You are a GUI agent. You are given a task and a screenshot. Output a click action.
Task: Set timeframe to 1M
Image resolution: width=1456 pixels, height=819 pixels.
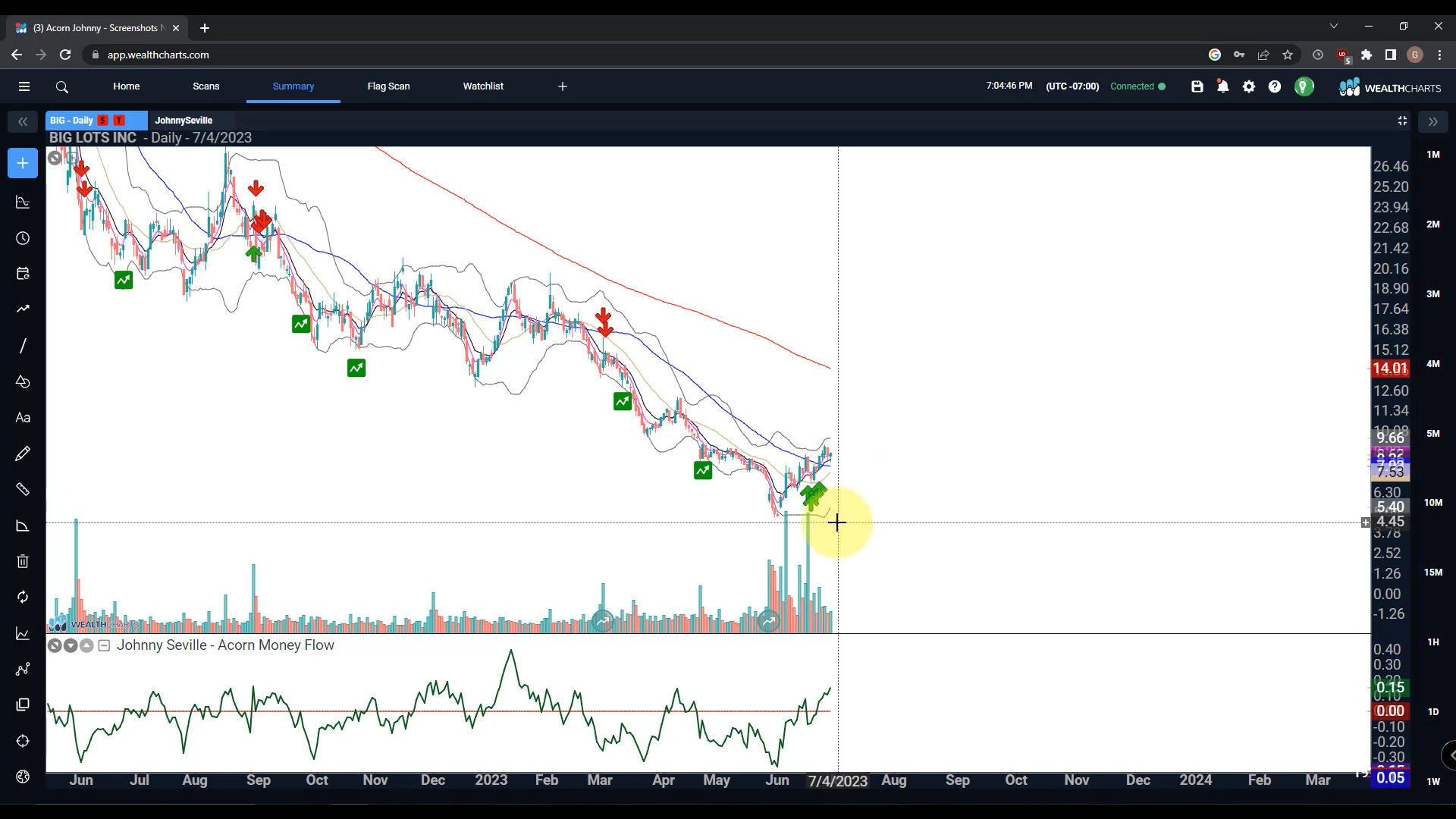[x=1433, y=155]
